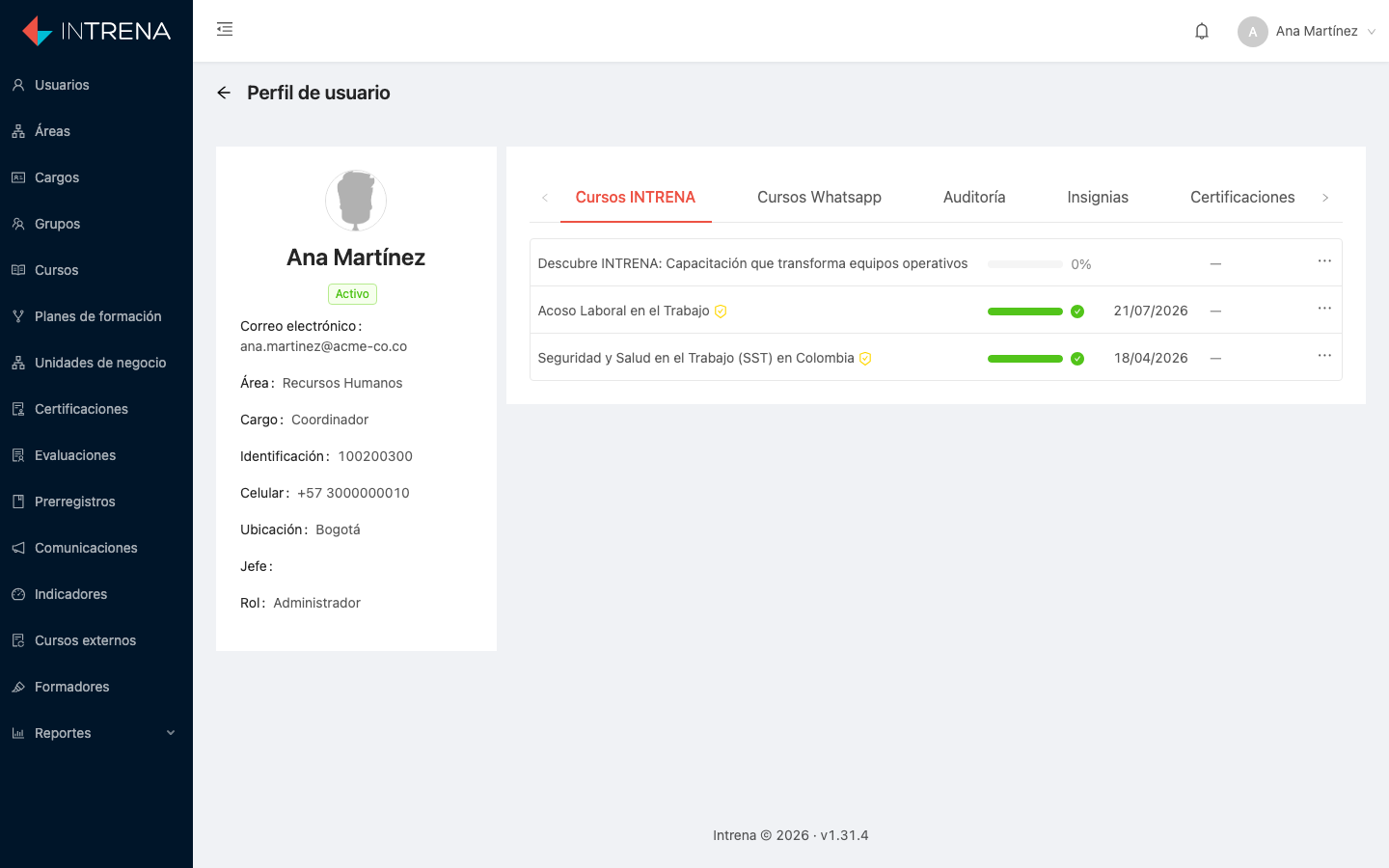The image size is (1389, 868).
Task: Expand the Reportes submenu
Action: pyautogui.click(x=96, y=733)
